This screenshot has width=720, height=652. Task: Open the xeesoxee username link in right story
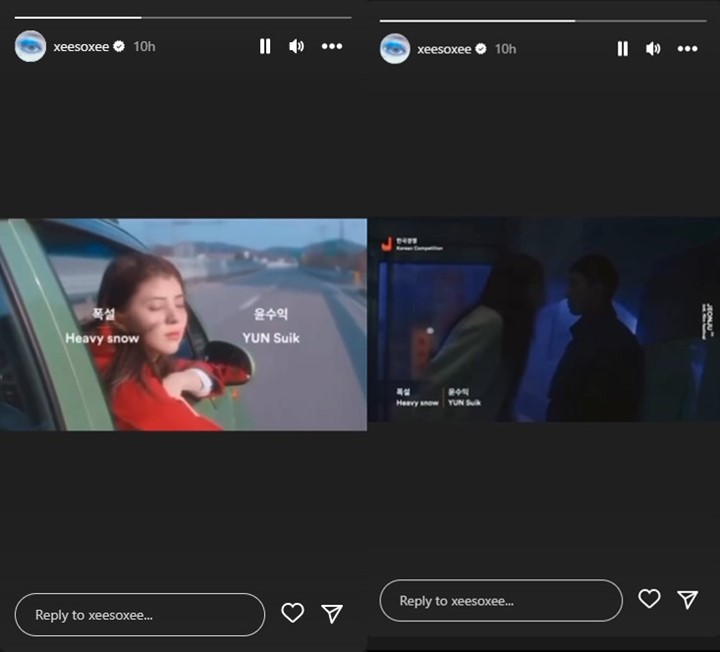tap(444, 49)
